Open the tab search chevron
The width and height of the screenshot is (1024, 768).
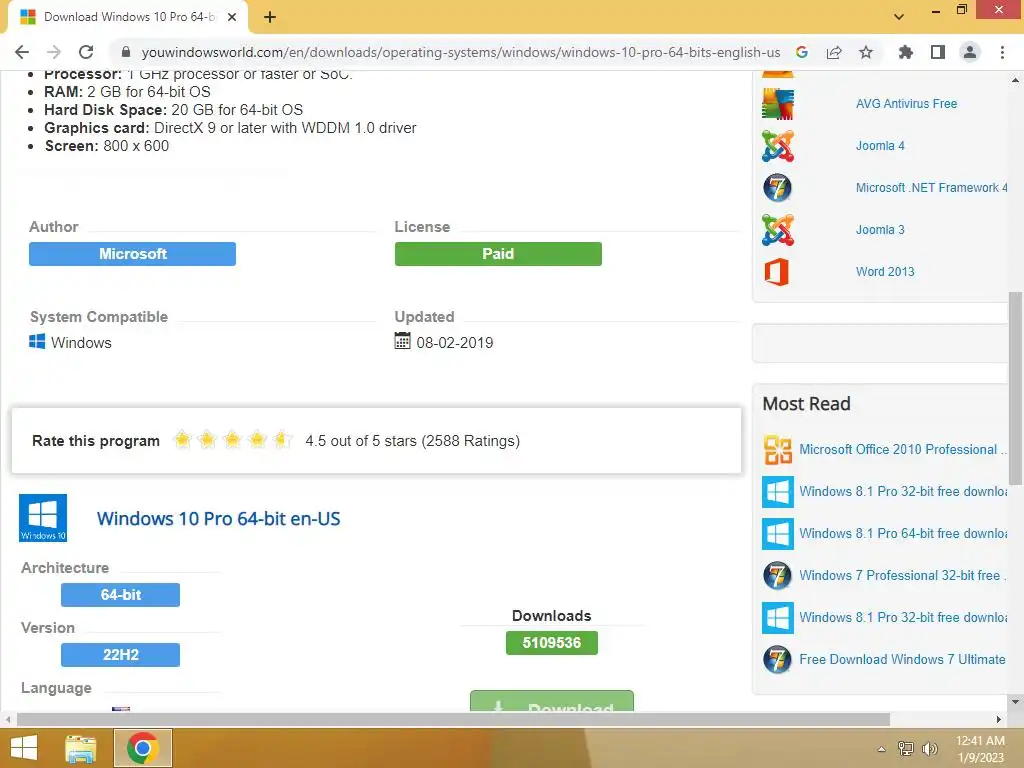point(899,16)
